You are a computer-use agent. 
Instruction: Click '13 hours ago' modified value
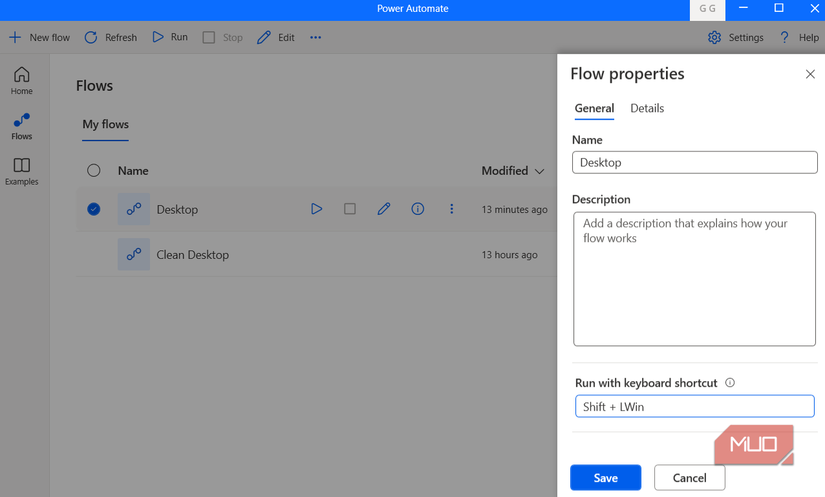509,255
